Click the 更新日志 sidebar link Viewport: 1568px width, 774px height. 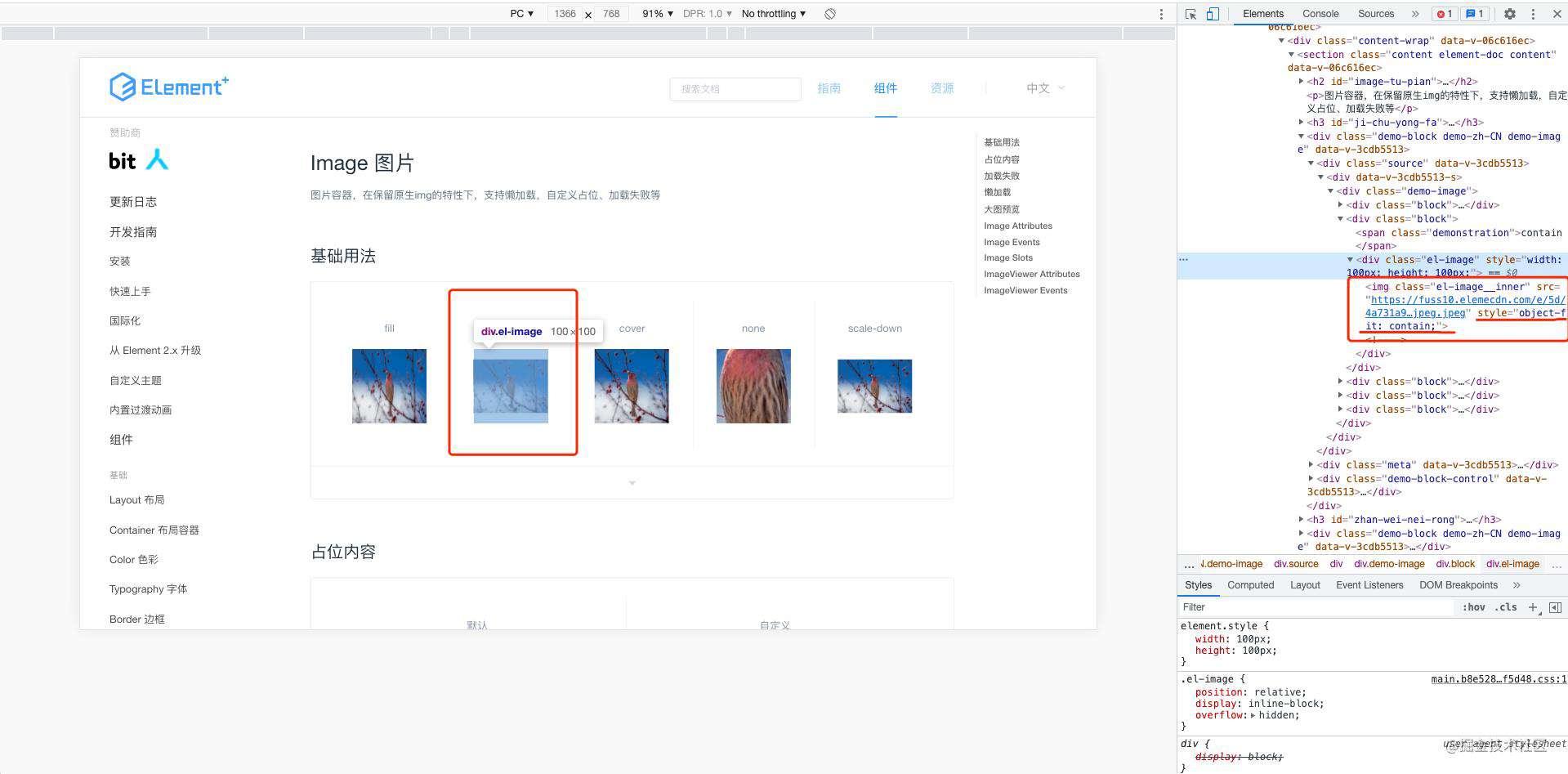click(133, 202)
